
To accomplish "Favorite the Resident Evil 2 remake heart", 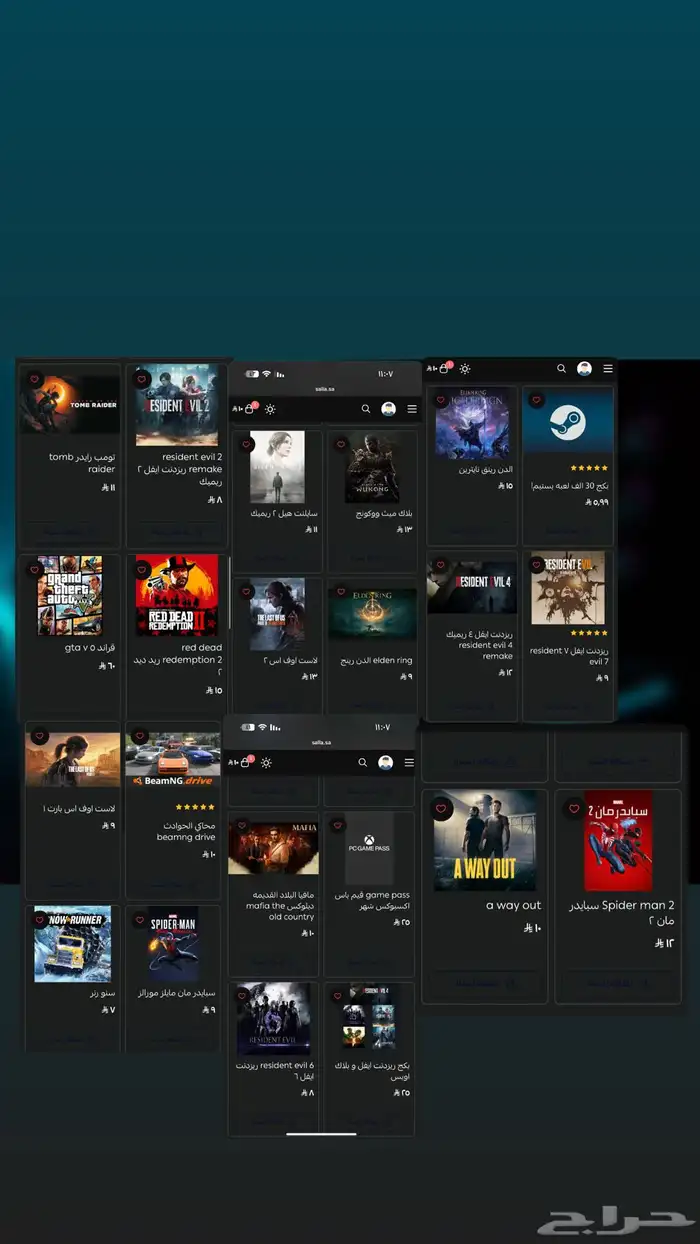I will [x=142, y=380].
